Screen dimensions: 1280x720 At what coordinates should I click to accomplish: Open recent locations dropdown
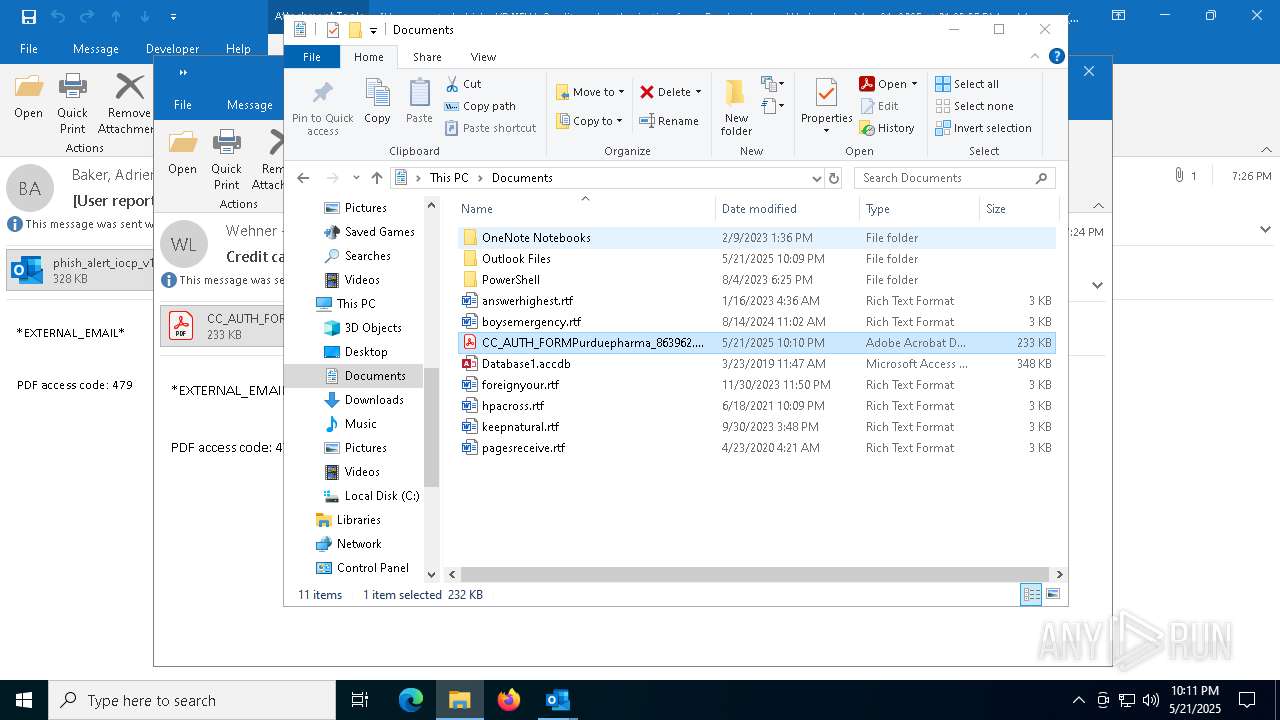click(355, 178)
